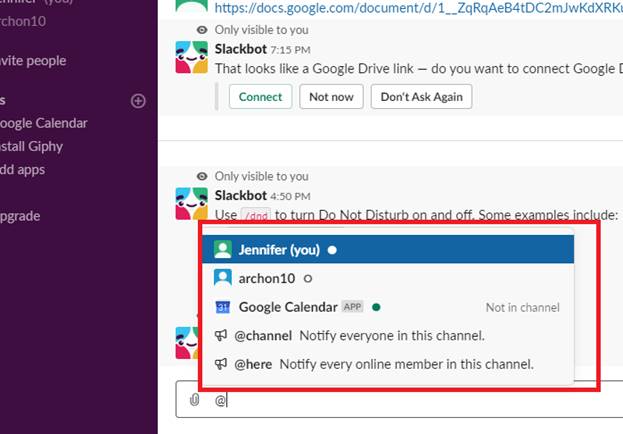
Task: Select archon10 in the mention list
Action: [x=388, y=278]
